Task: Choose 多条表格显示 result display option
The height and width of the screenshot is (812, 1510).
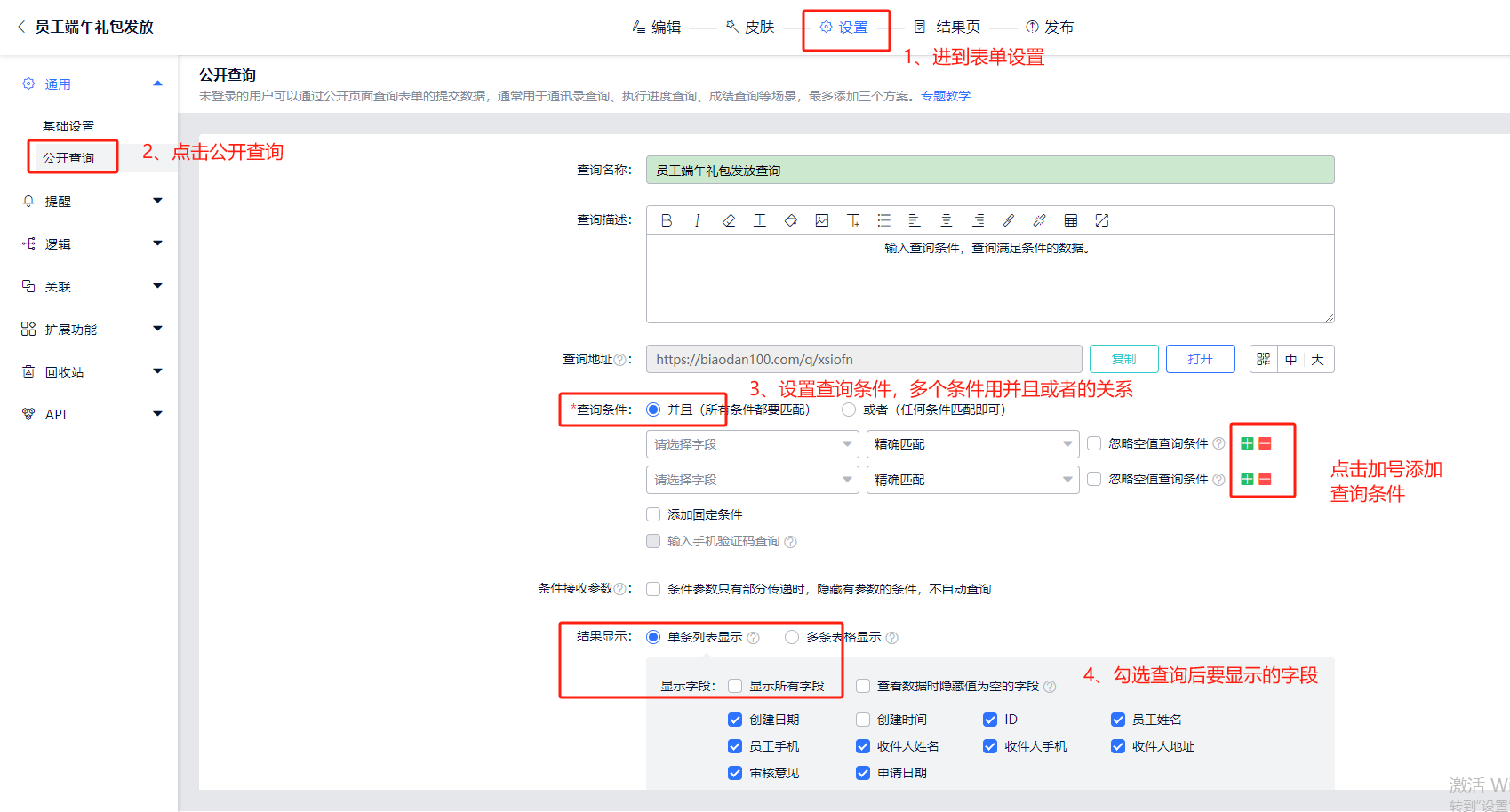Action: 792,637
